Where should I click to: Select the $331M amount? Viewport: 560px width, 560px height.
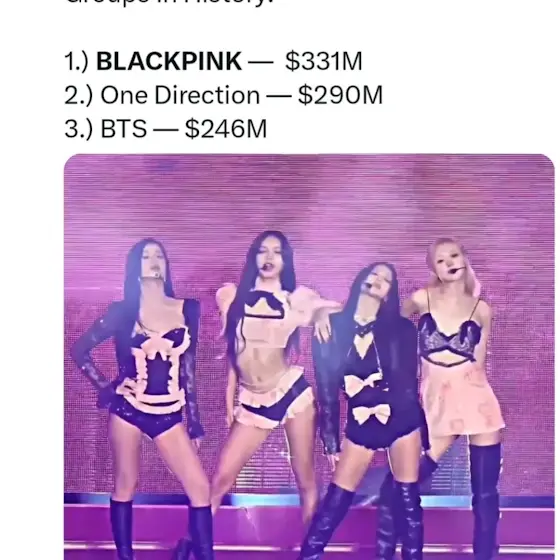(324, 61)
